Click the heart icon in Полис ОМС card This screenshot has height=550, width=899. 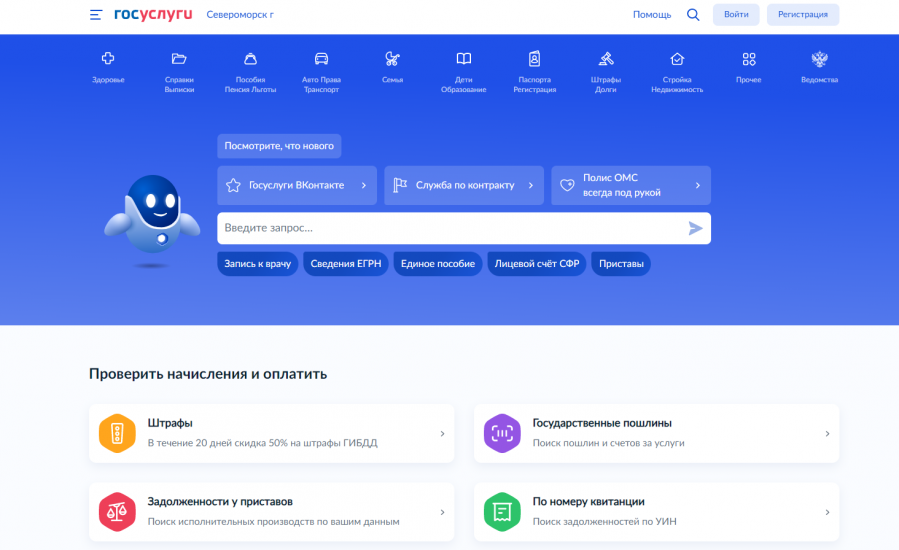(x=567, y=185)
